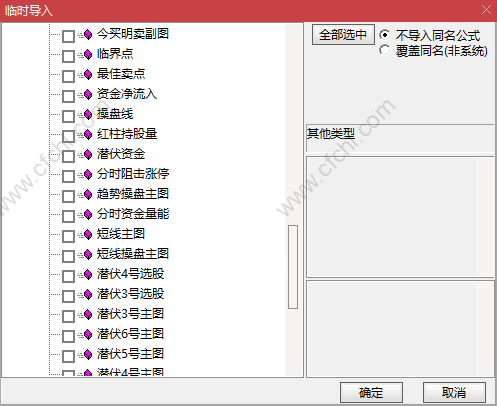Click the magenta icon beside 今买明卖副图

pos(88,35)
